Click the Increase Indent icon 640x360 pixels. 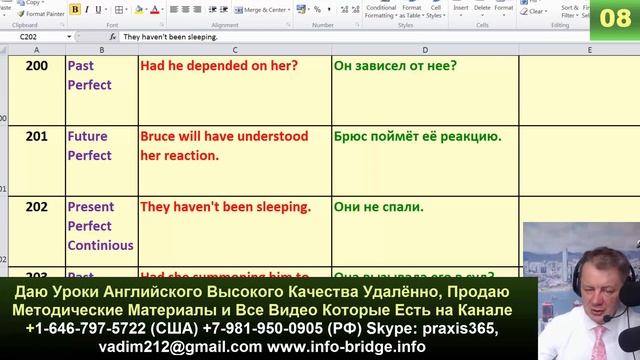pyautogui.click(x=224, y=9)
